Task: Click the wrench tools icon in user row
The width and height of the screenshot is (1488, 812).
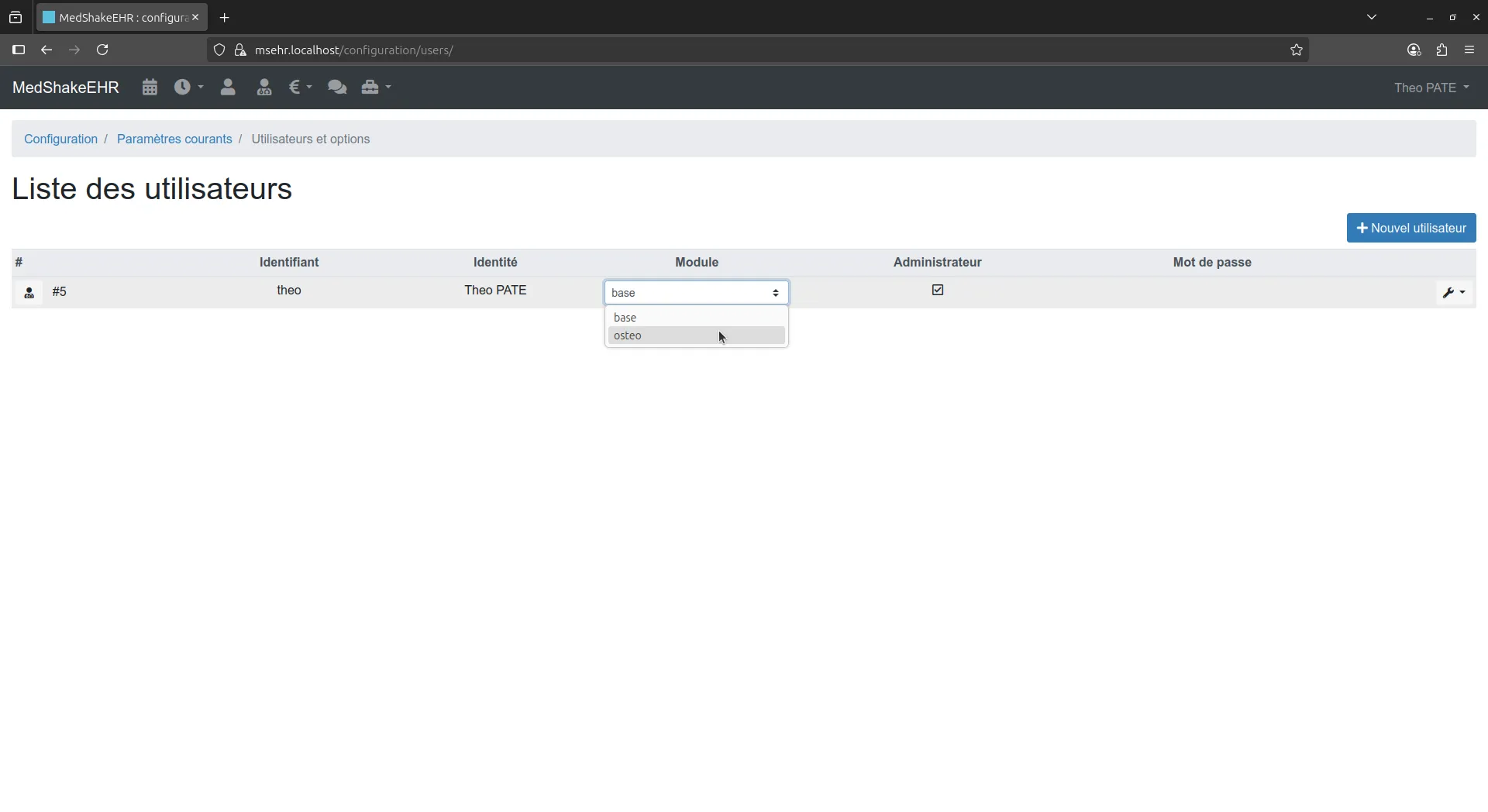Action: [x=1450, y=292]
